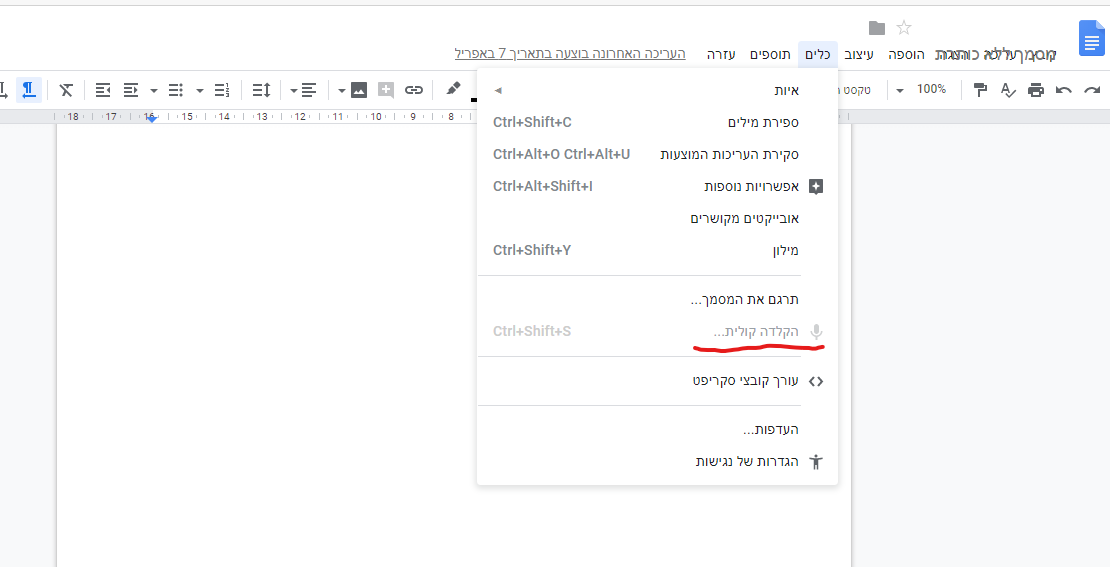Viewport: 1110px width, 567px height.
Task: Click the curved arrow pointing left in toolbar
Action: (x=1064, y=90)
